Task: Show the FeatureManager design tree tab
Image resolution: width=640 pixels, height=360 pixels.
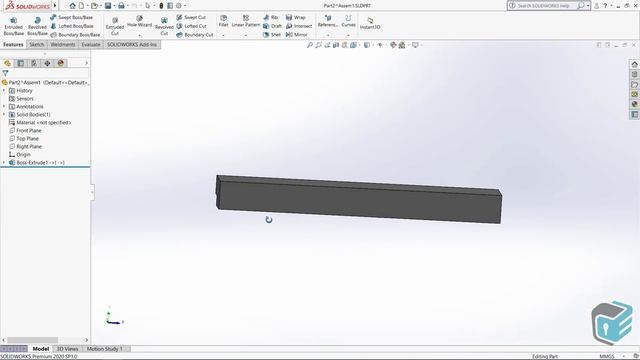Action: [x=7, y=63]
